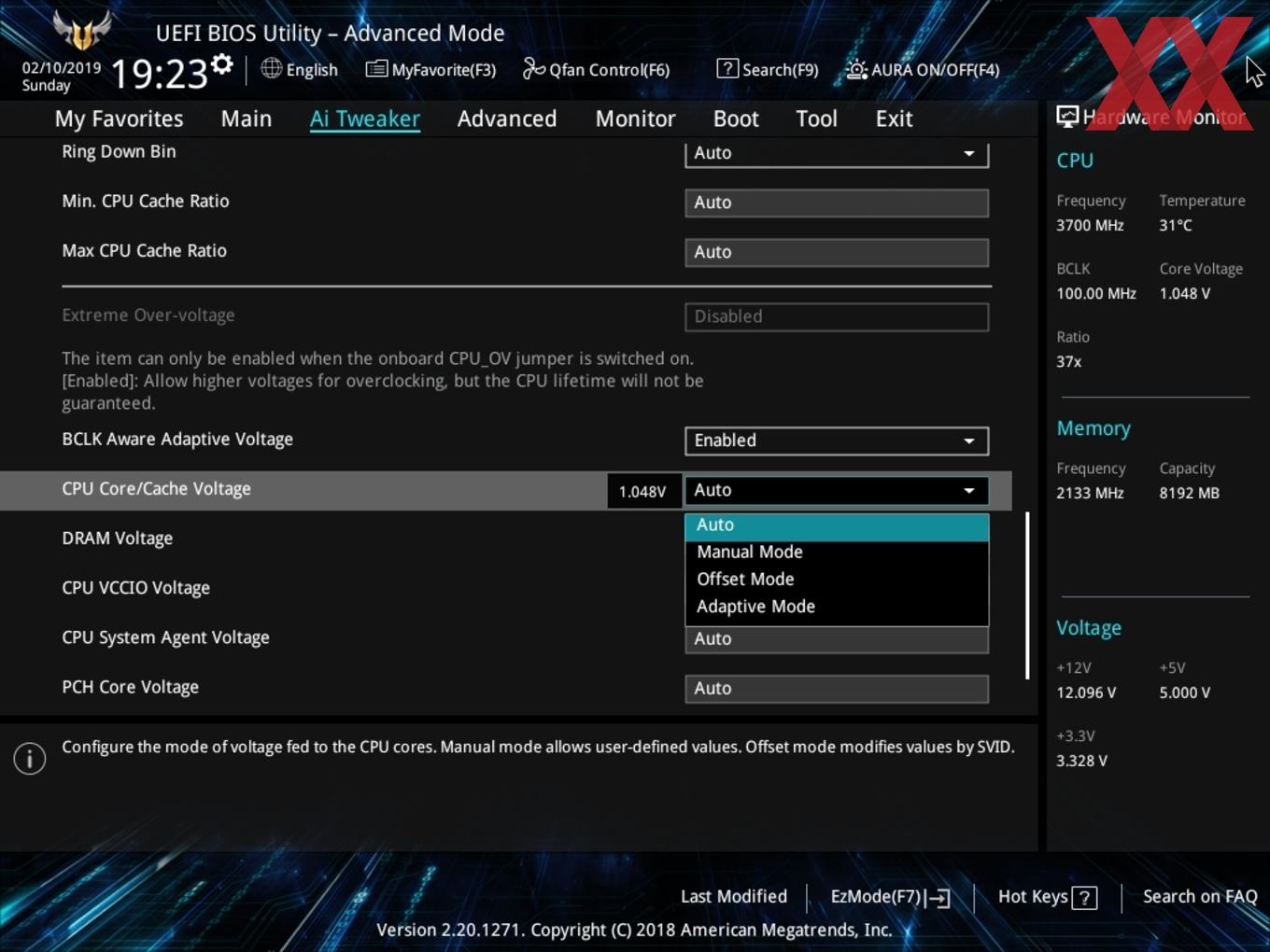The height and width of the screenshot is (952, 1270).
Task: Select the Ai Tweaker tab
Action: 365,119
